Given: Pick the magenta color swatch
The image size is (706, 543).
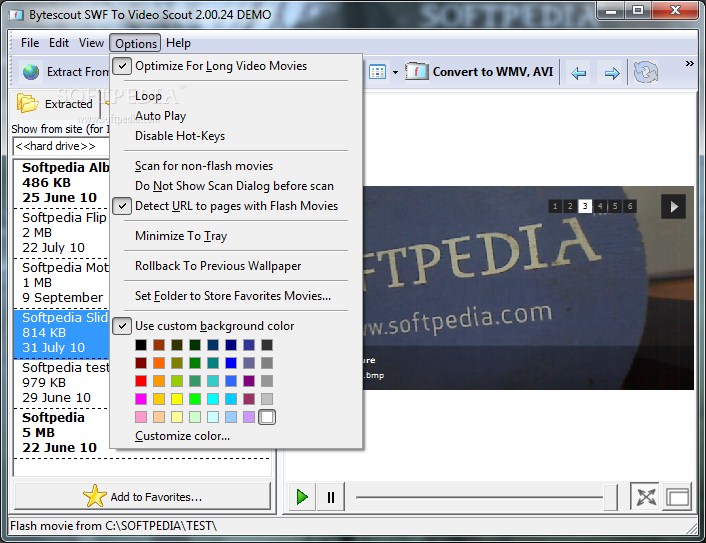Looking at the screenshot, I should [x=141, y=399].
